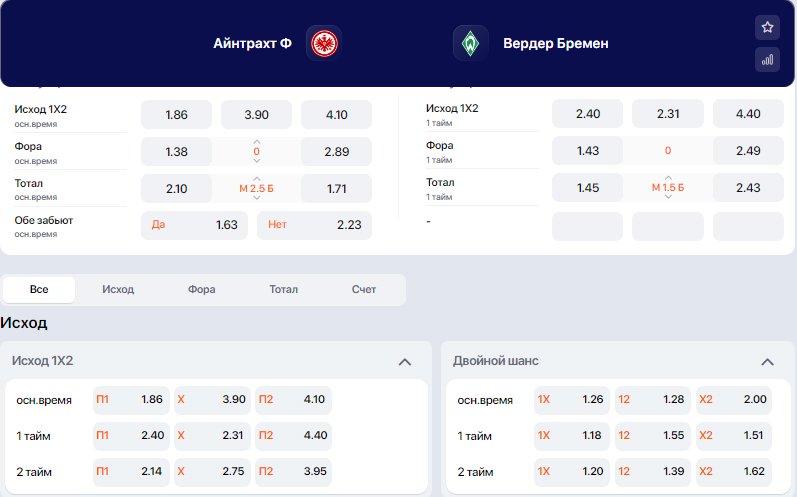Decrease full-time total 2.5 with down arrow
This screenshot has width=797, height=497.
point(257,198)
